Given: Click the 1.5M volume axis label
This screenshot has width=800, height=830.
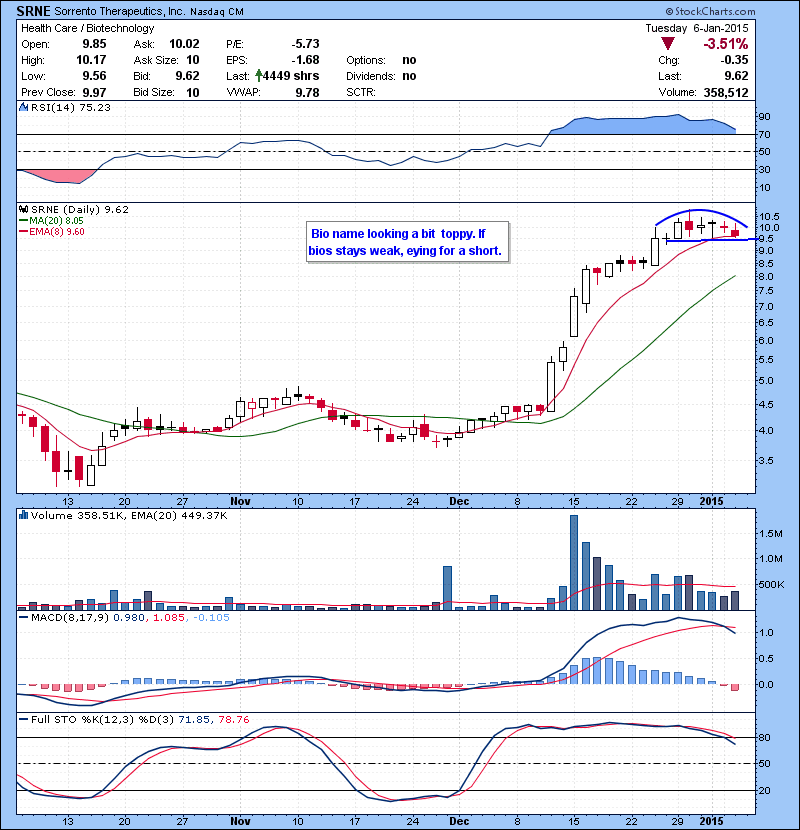Looking at the screenshot, I should pyautogui.click(x=770, y=534).
